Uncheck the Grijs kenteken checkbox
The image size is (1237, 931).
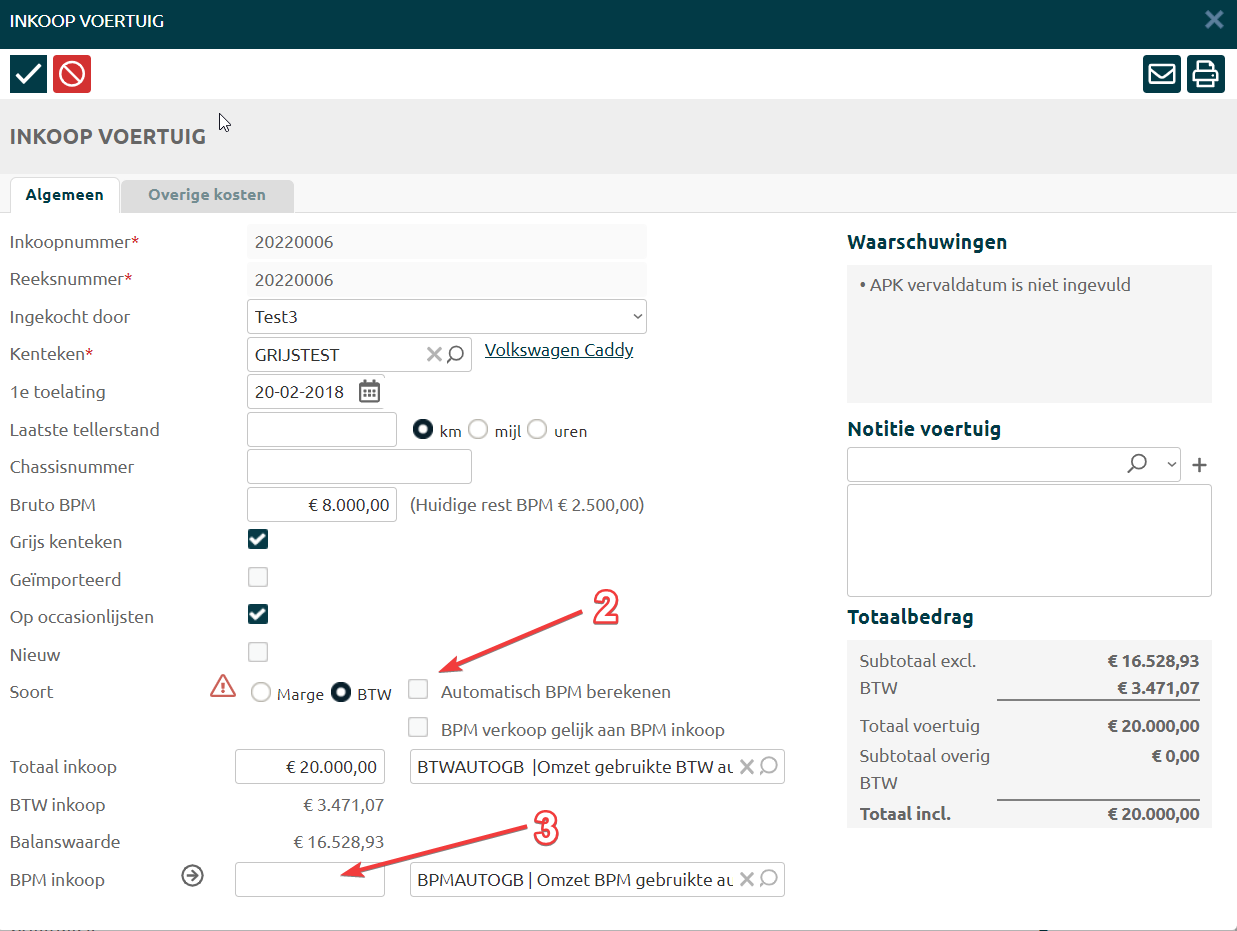click(x=258, y=540)
